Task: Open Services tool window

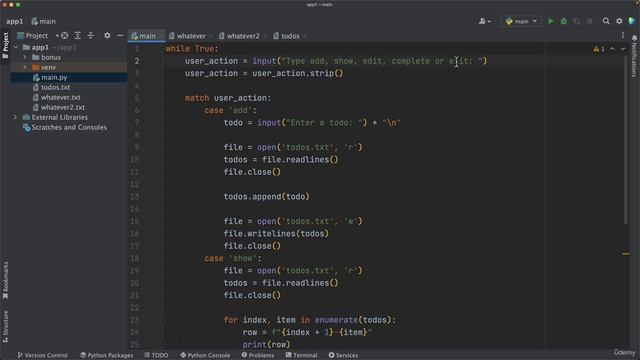Action: tap(343, 355)
